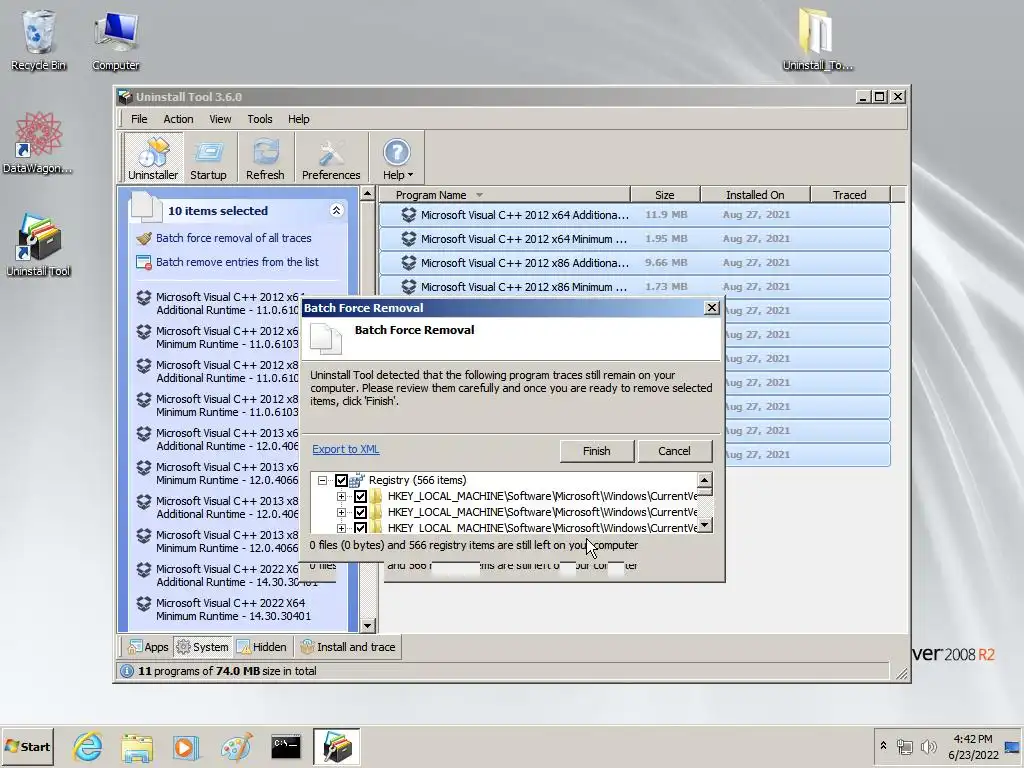Image resolution: width=1024 pixels, height=768 pixels.
Task: Sort by the Traced column header
Action: point(850,195)
